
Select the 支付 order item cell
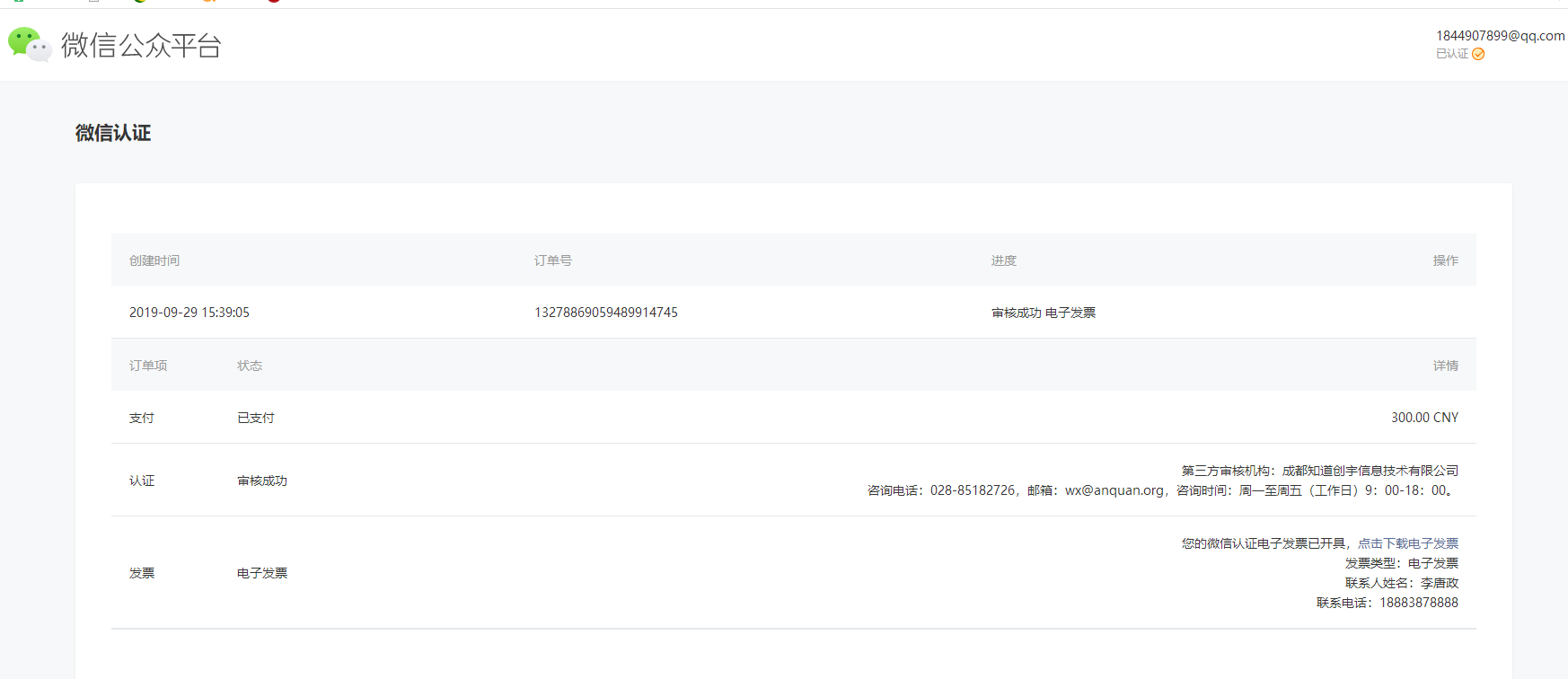pos(142,418)
